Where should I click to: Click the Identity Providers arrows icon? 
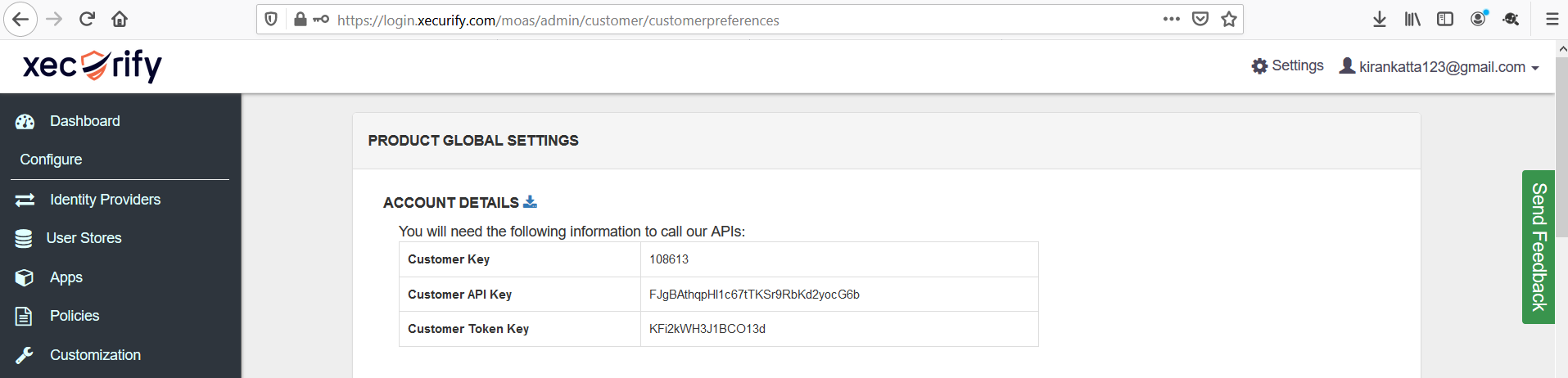(x=25, y=200)
